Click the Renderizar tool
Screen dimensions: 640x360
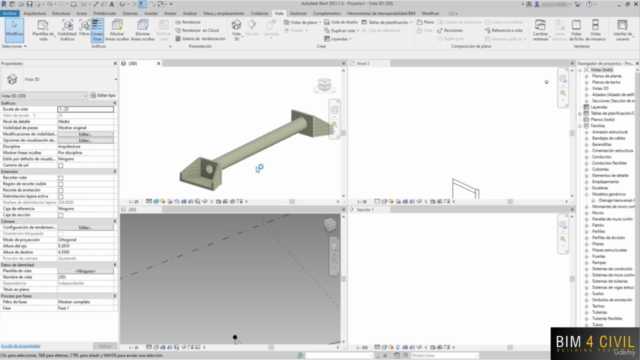(x=188, y=22)
